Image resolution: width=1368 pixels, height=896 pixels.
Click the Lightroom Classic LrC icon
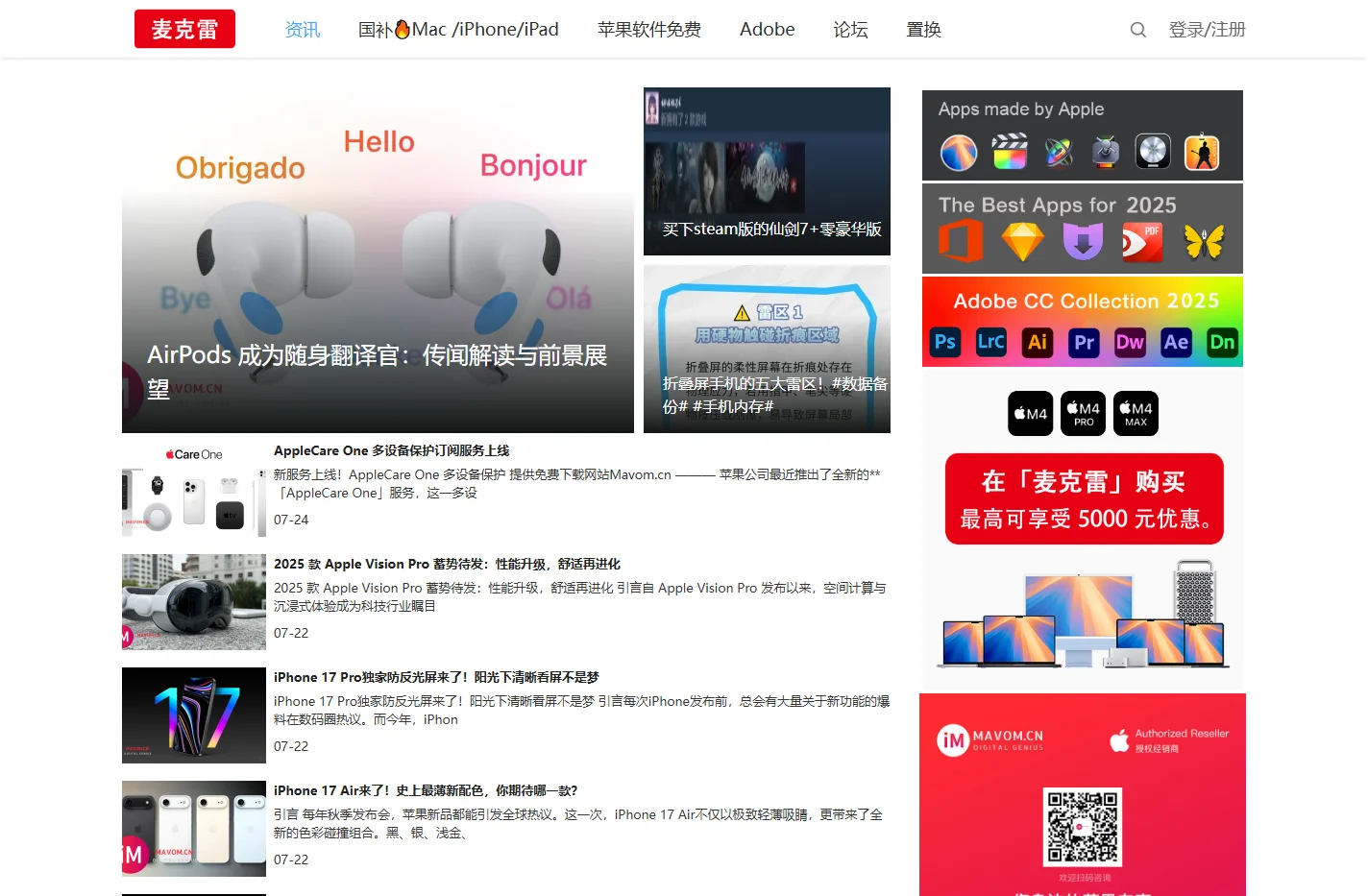(x=991, y=343)
